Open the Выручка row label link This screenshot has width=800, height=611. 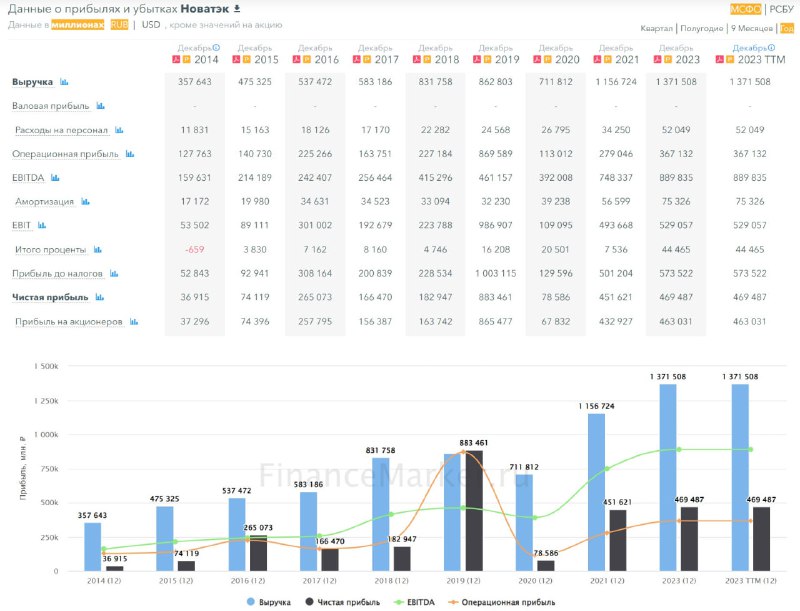pyautogui.click(x=33, y=82)
